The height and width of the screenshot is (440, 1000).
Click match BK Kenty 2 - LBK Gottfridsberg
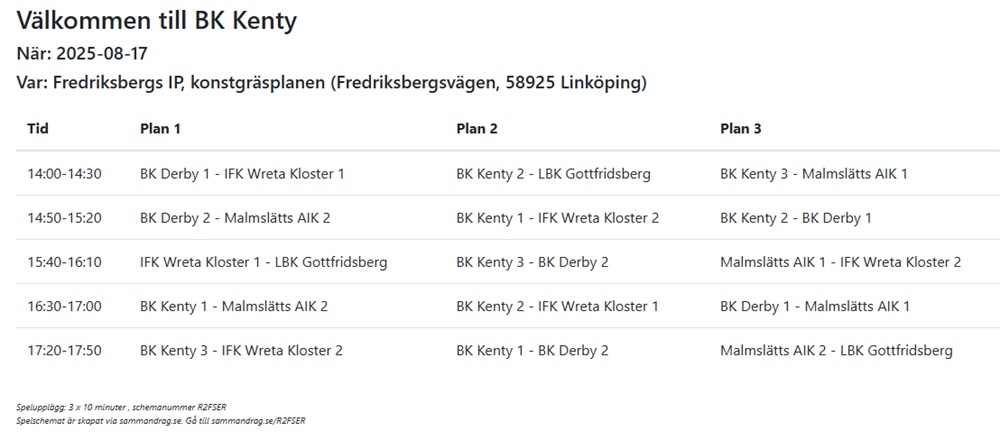(x=553, y=174)
